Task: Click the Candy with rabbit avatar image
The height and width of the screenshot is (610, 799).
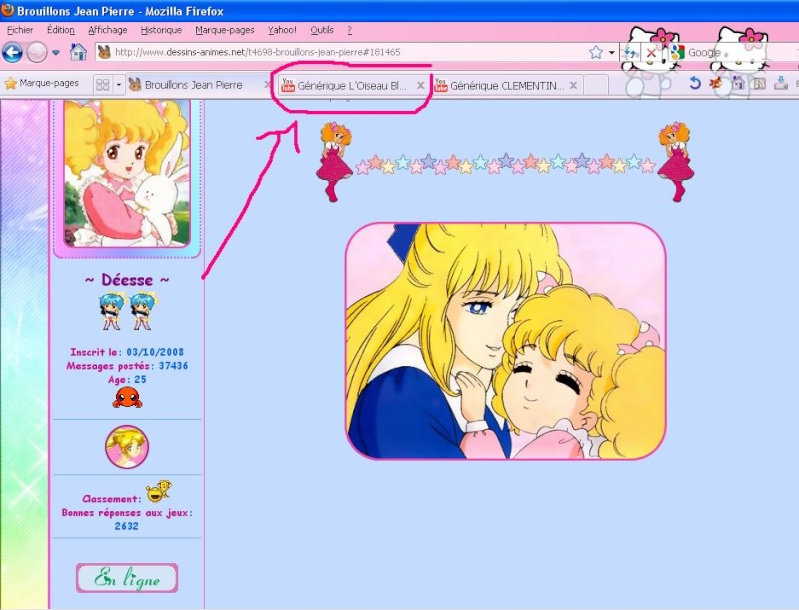Action: 127,173
